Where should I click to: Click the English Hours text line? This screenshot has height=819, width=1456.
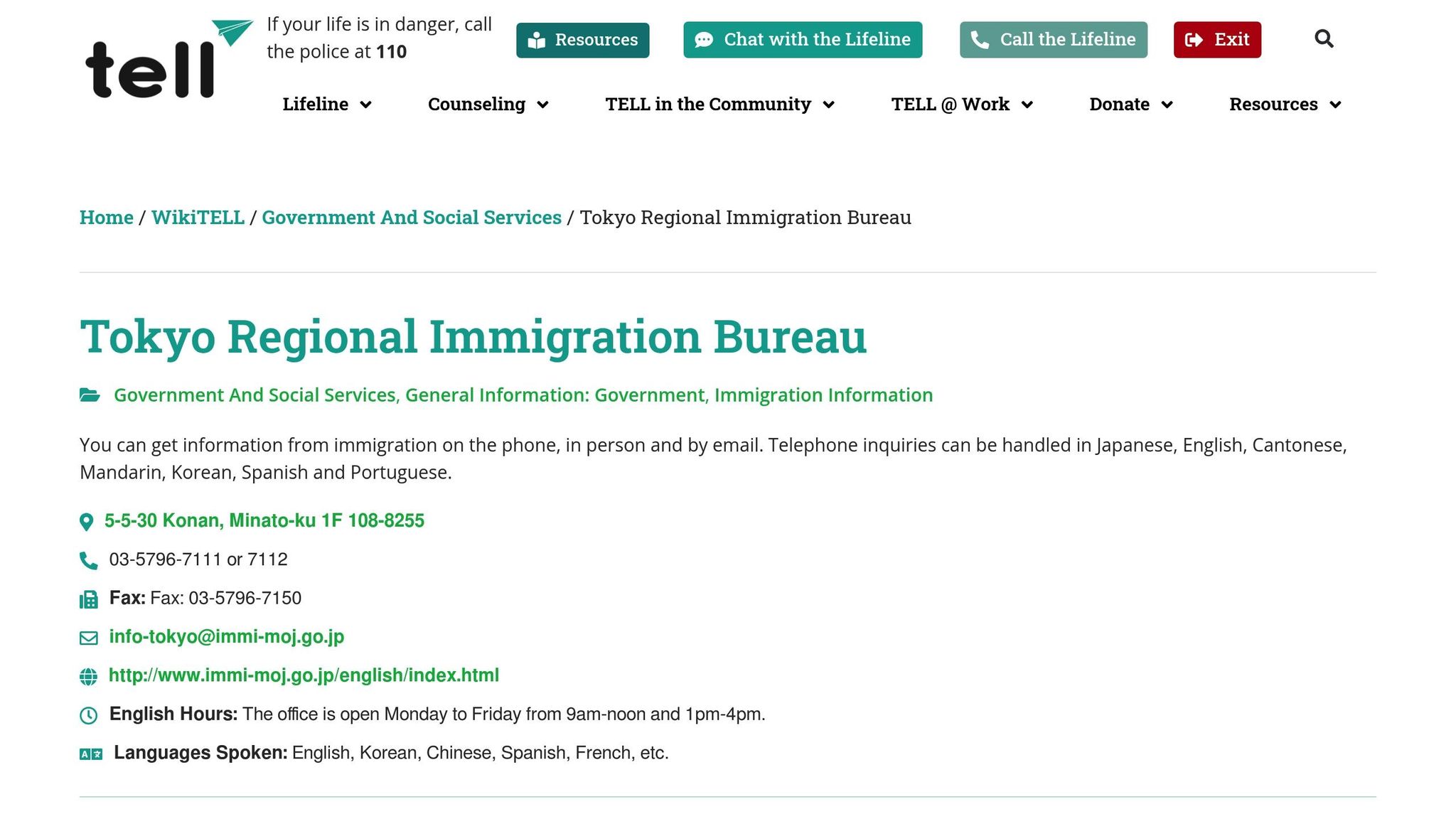pos(437,714)
